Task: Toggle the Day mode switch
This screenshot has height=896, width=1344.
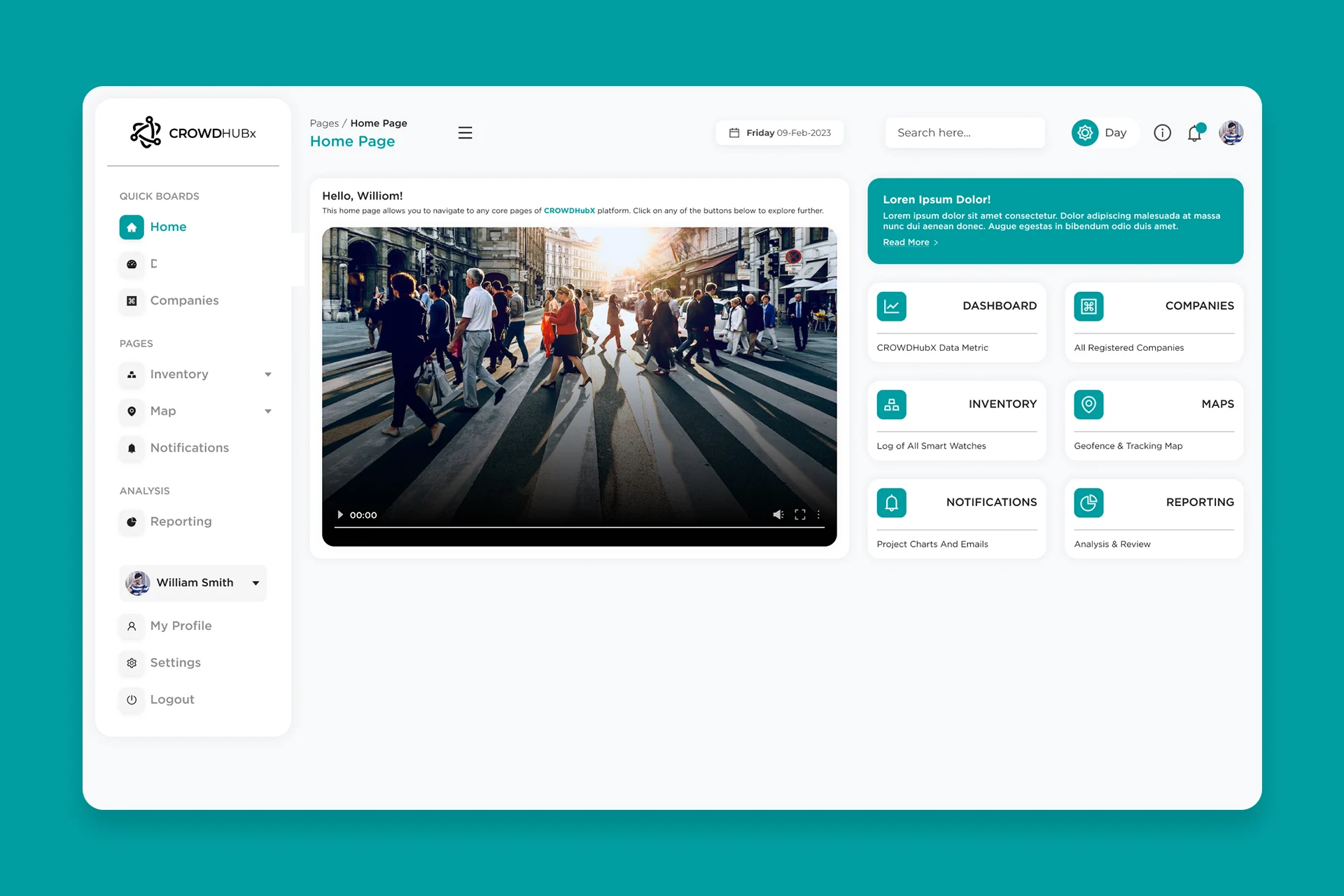Action: pos(1086,133)
